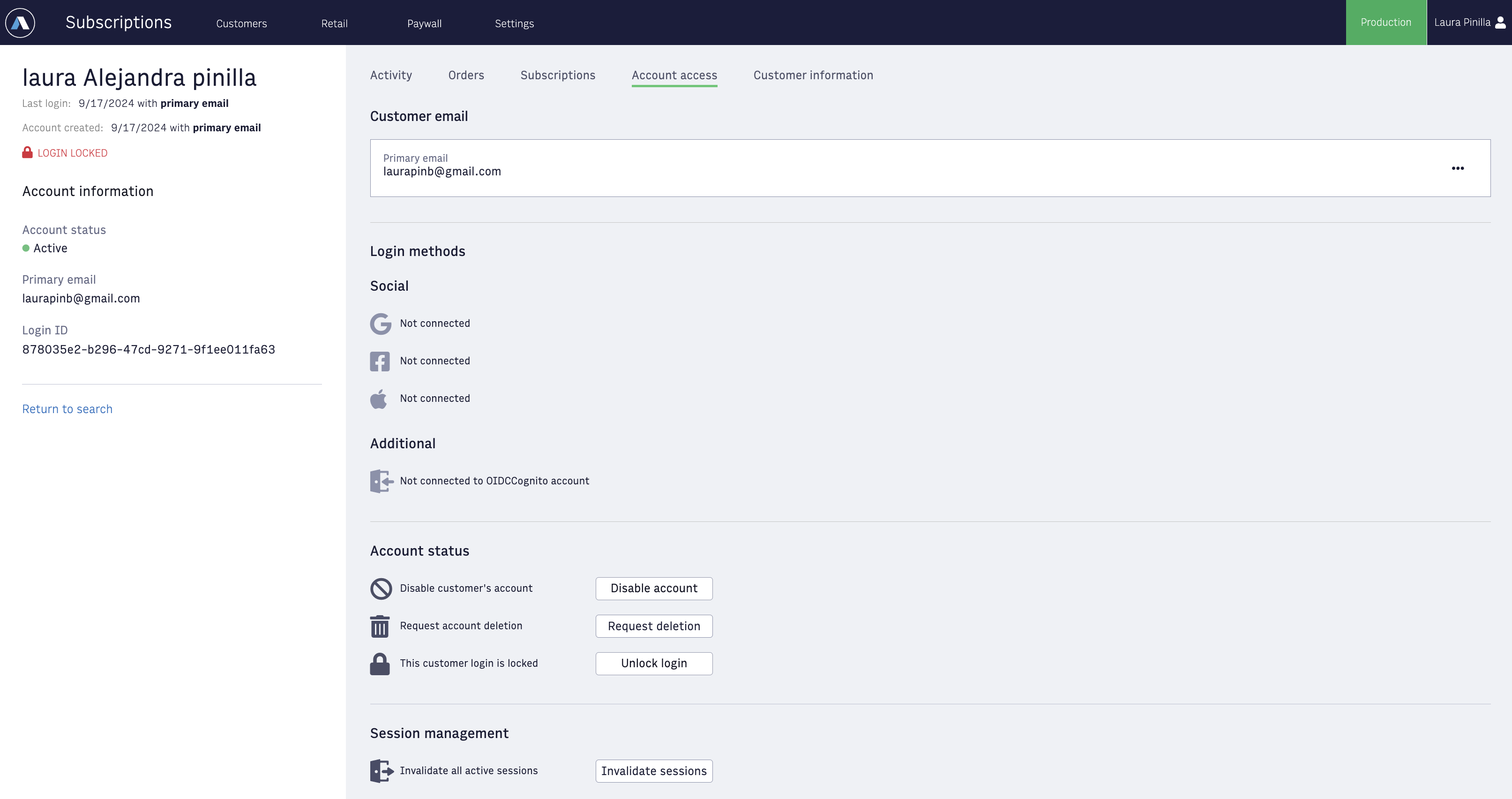Return to search link
The width and height of the screenshot is (1512, 799).
67,408
